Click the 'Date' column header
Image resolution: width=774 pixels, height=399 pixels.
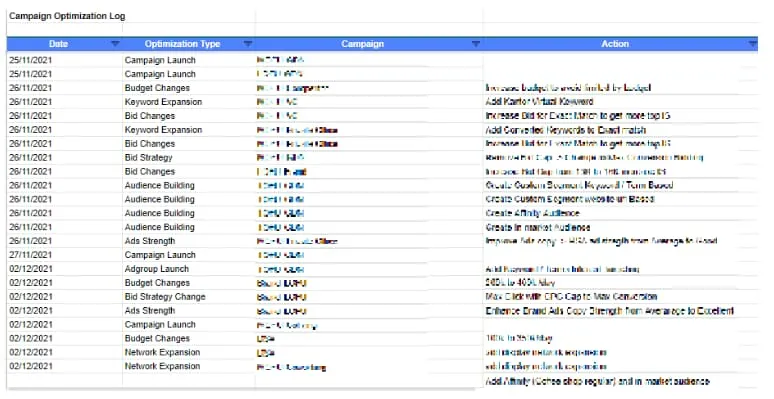pyautogui.click(x=58, y=44)
